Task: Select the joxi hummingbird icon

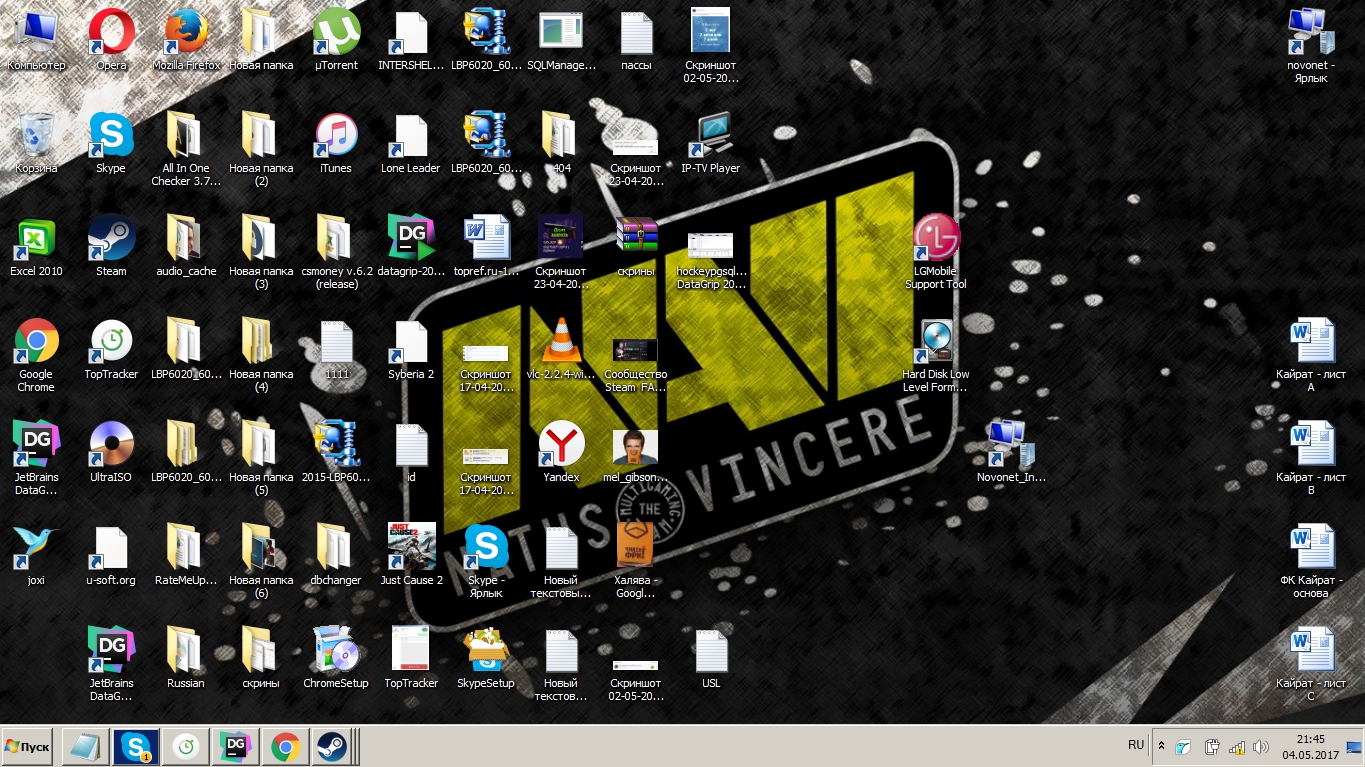Action: 36,548
